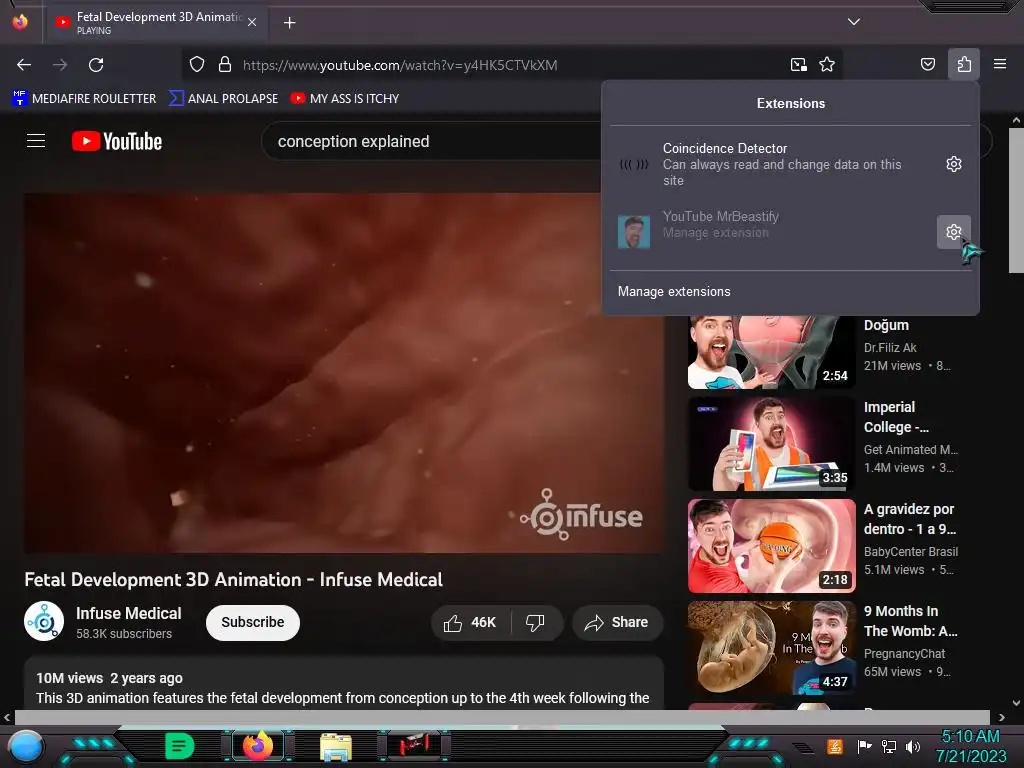
Task: Click the scroll right arrow on horizontal scrollbar
Action: pos(1001,717)
